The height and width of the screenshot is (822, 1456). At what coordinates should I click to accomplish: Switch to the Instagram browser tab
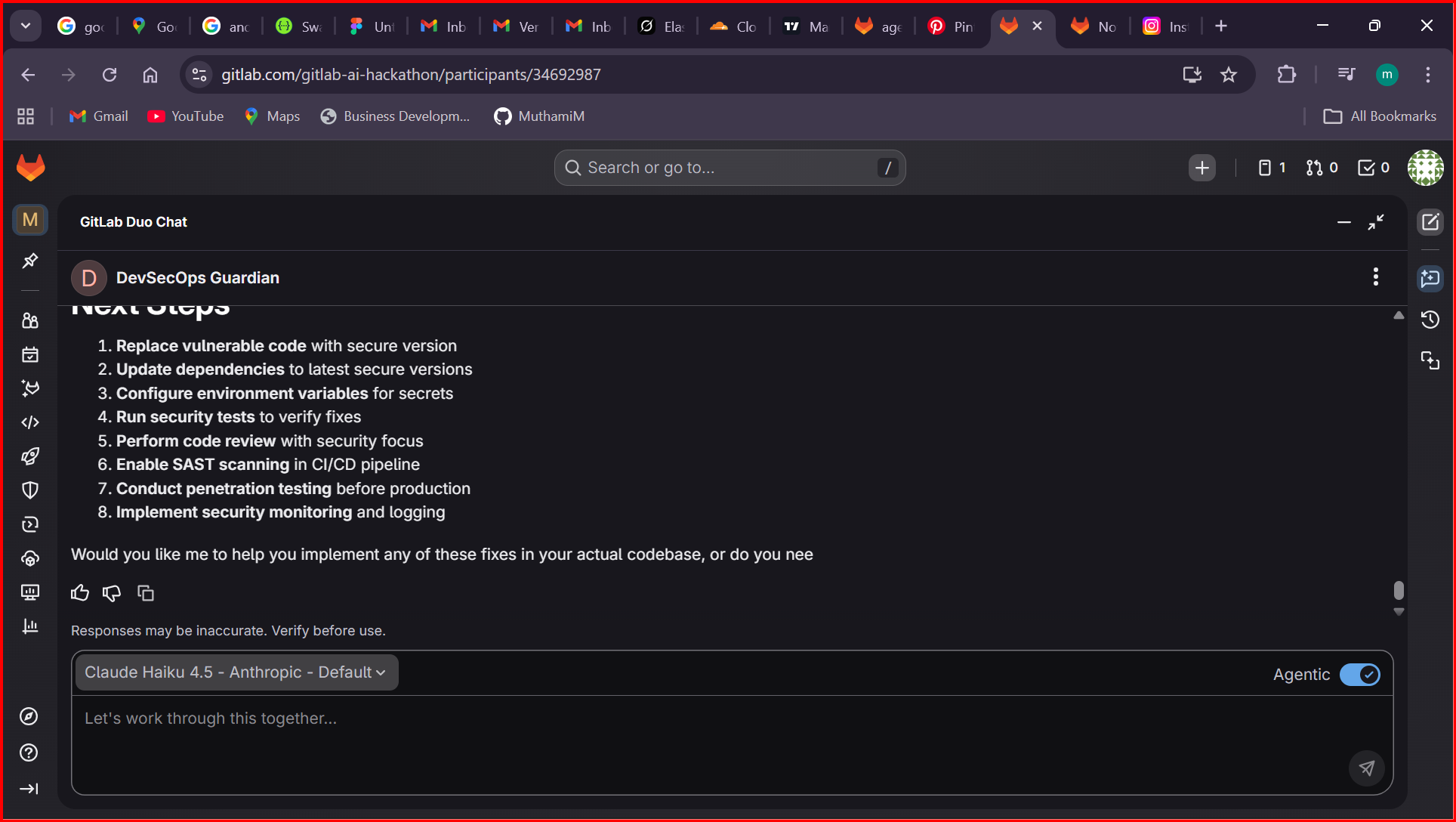click(1165, 26)
